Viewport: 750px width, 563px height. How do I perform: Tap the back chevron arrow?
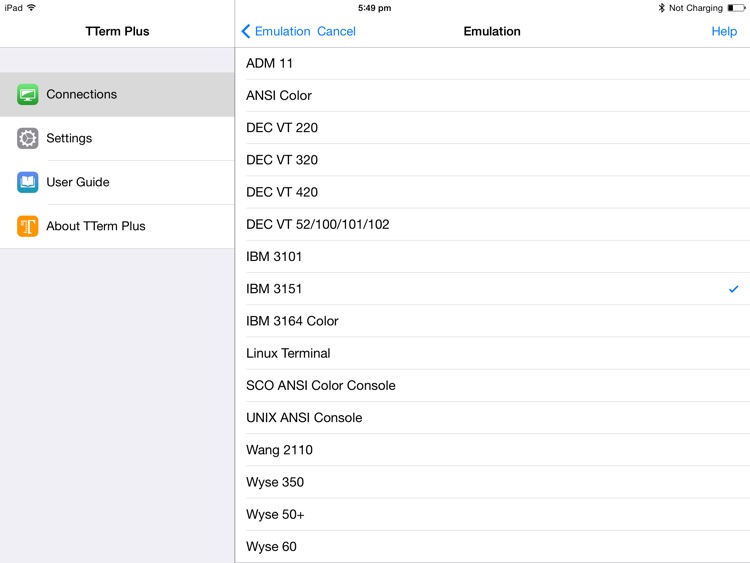pyautogui.click(x=246, y=31)
